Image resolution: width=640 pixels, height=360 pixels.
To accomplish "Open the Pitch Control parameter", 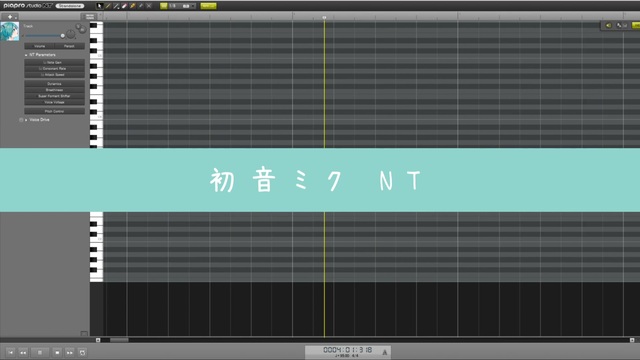I will 54,111.
